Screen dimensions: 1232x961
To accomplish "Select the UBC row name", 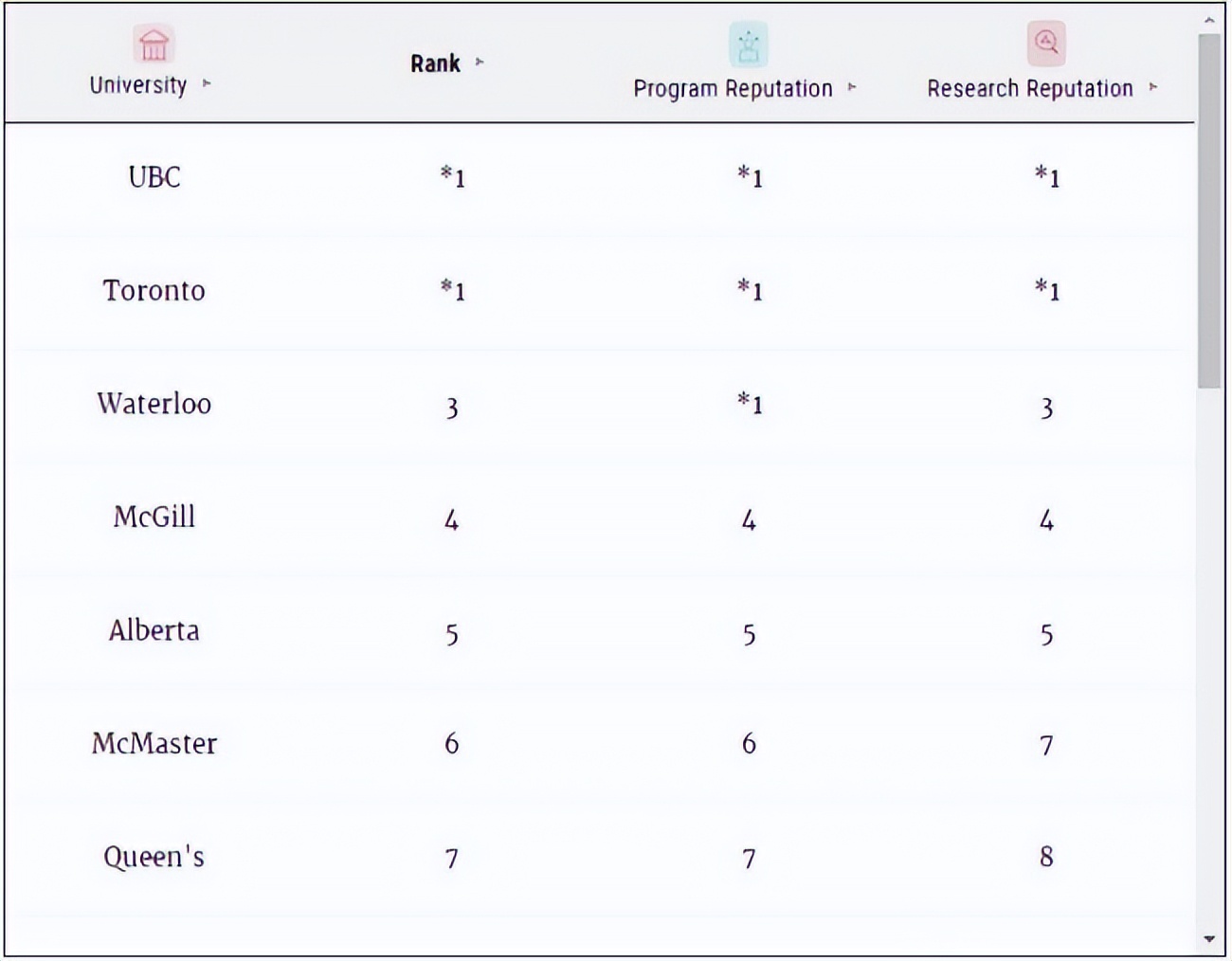I will (154, 177).
